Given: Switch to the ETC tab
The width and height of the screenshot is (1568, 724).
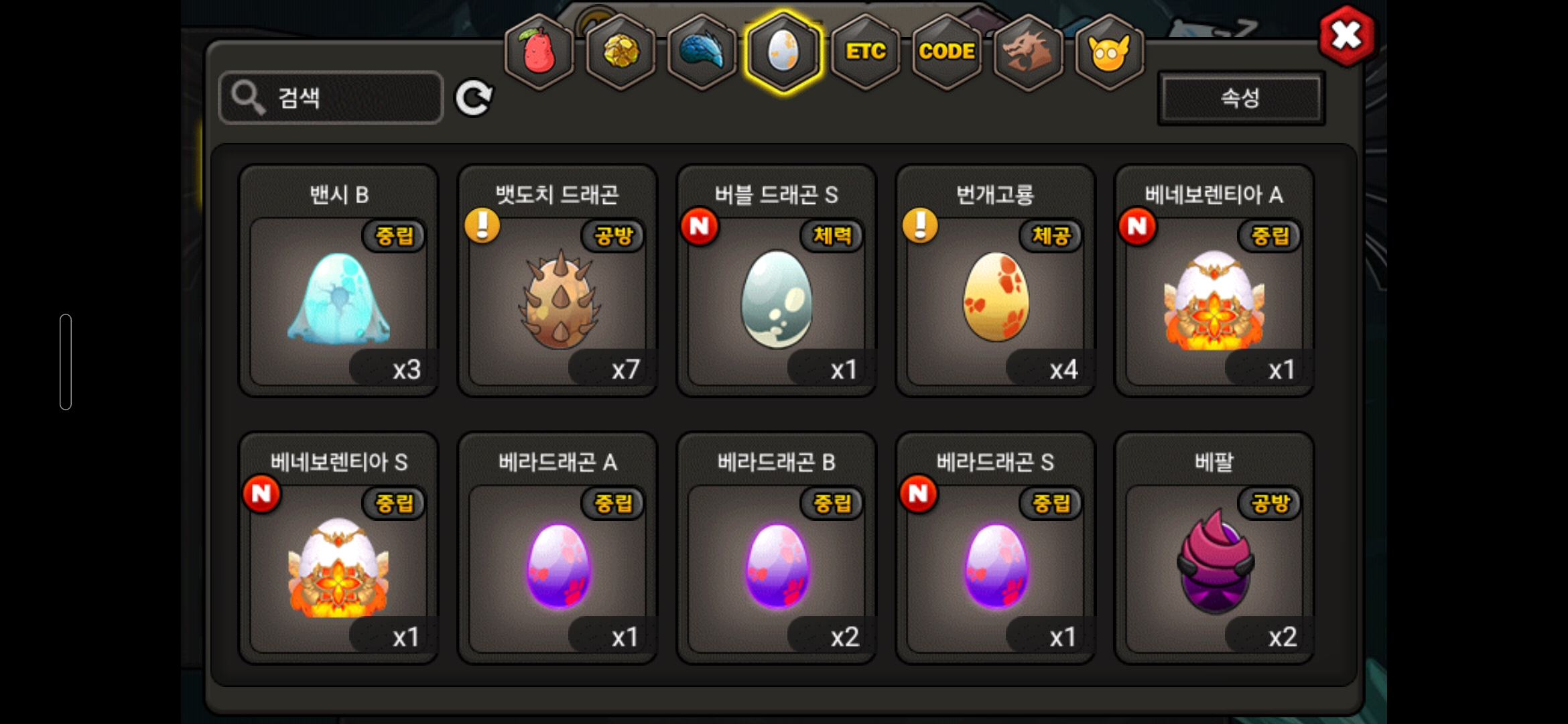Looking at the screenshot, I should pos(865,52).
